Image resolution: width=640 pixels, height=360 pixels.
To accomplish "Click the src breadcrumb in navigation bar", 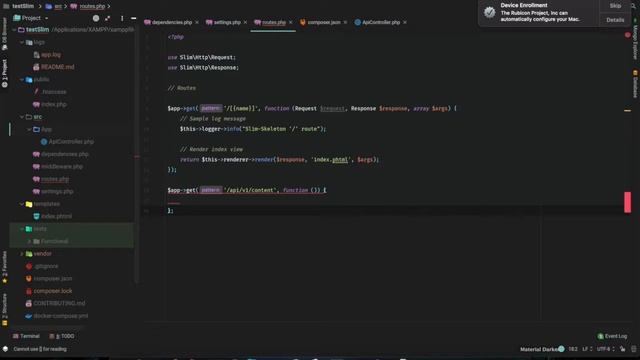I will coord(58,6).
